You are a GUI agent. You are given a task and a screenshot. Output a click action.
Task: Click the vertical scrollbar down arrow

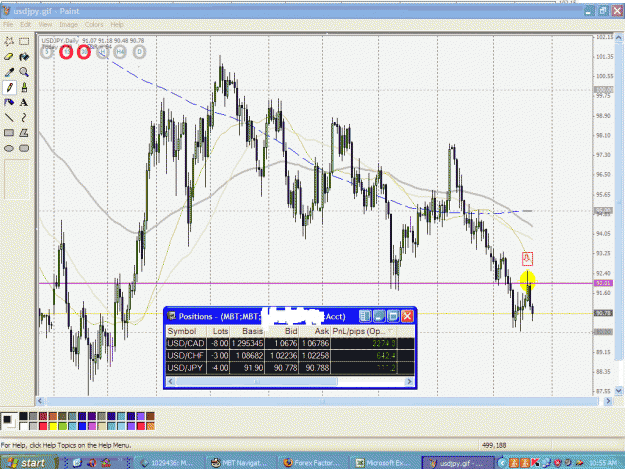pos(619,391)
